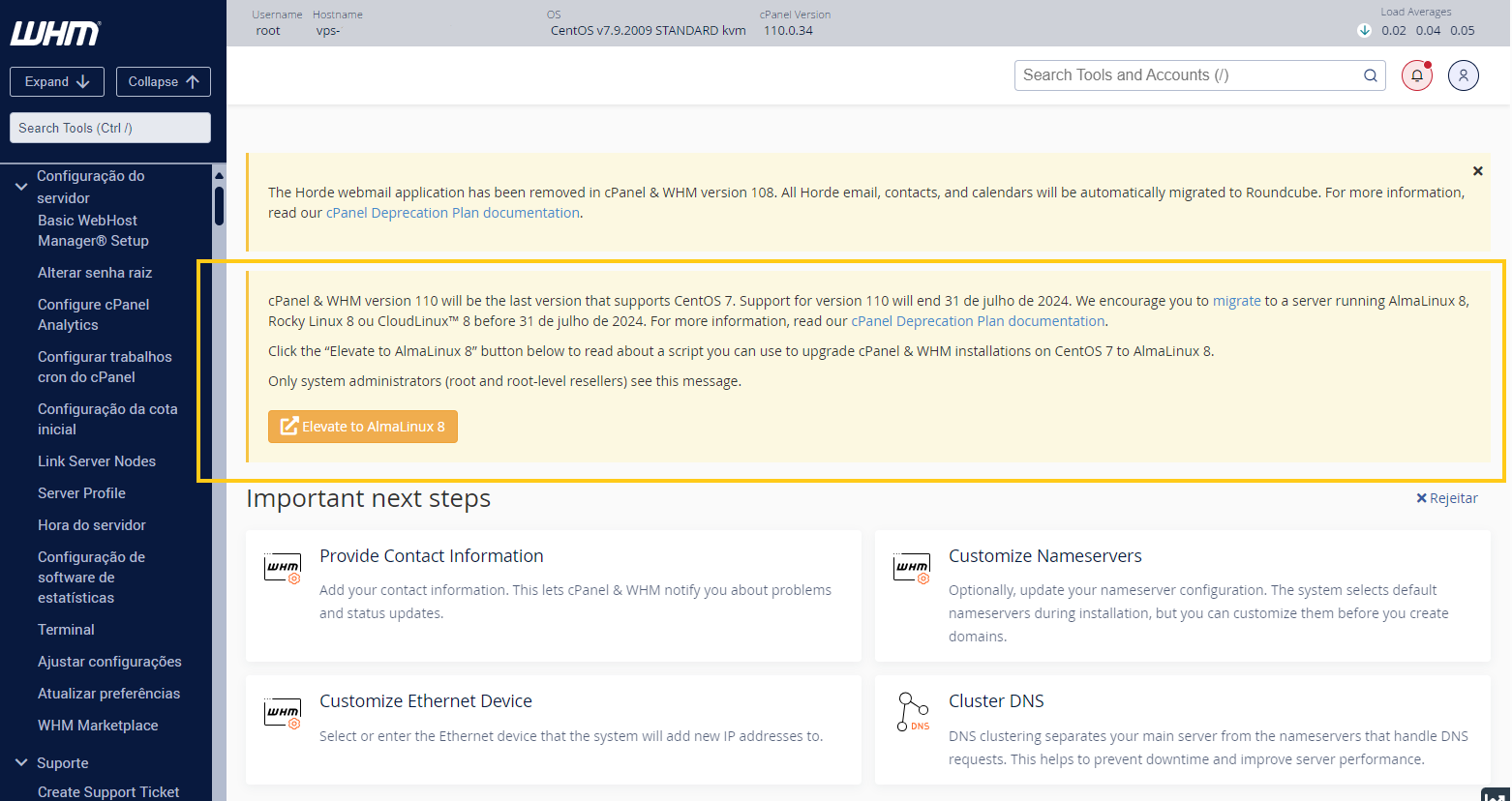Open the Customize Ethernet Device card title
The image size is (1512, 801).
426,701
